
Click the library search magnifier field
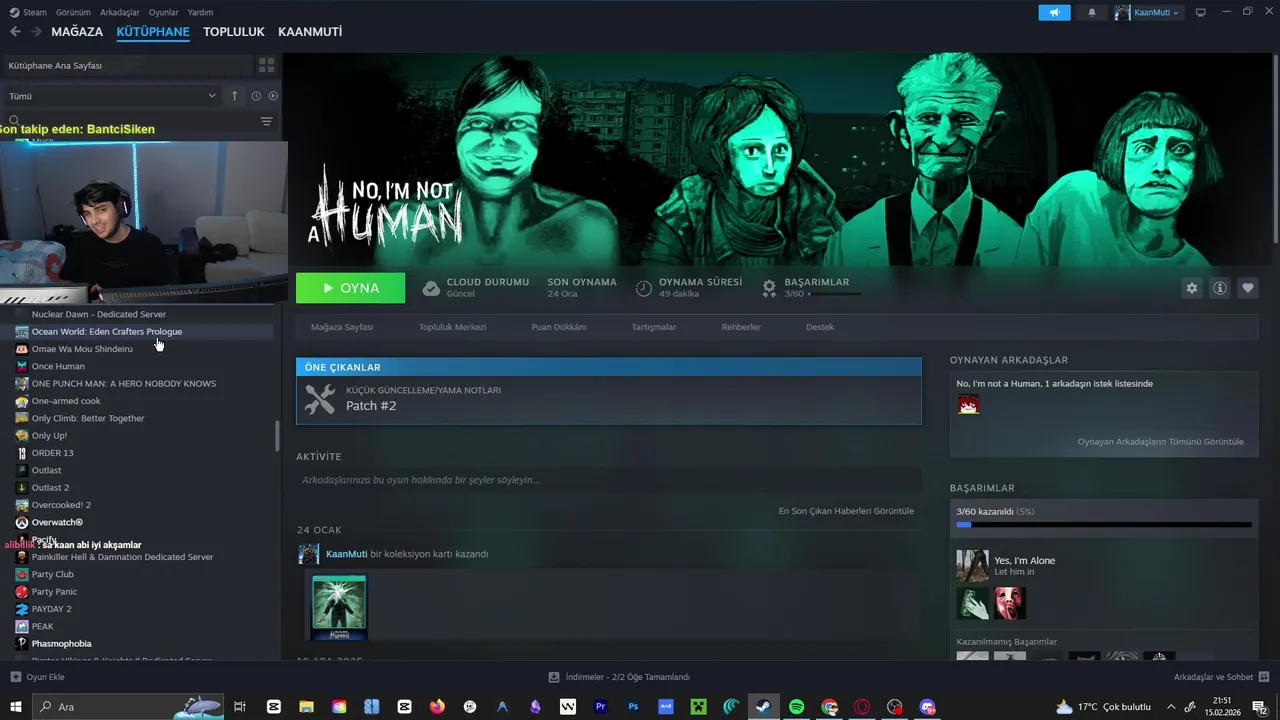[14, 121]
